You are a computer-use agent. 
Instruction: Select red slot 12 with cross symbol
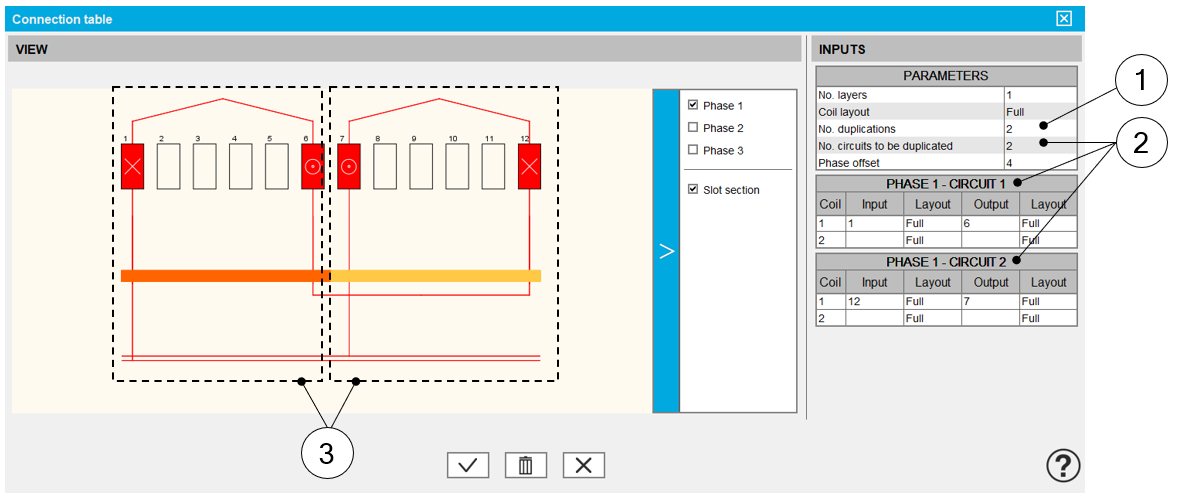529,166
